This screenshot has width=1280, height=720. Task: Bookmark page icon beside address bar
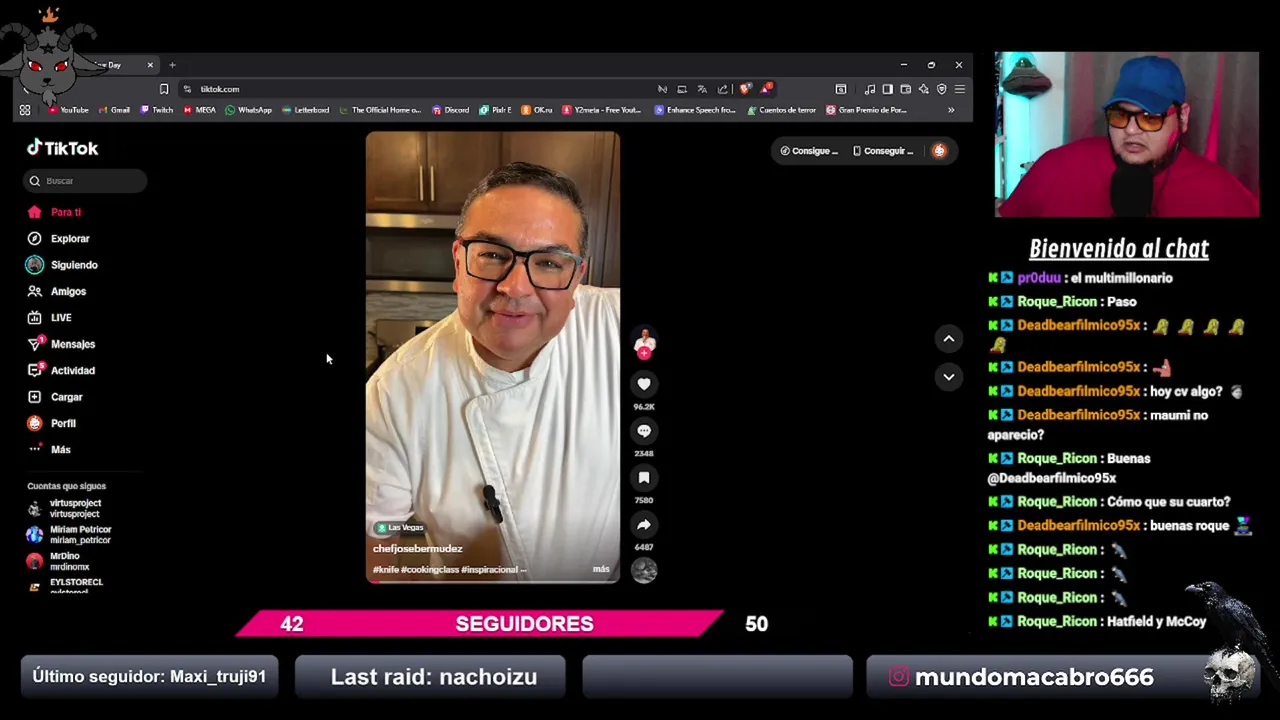coord(164,89)
